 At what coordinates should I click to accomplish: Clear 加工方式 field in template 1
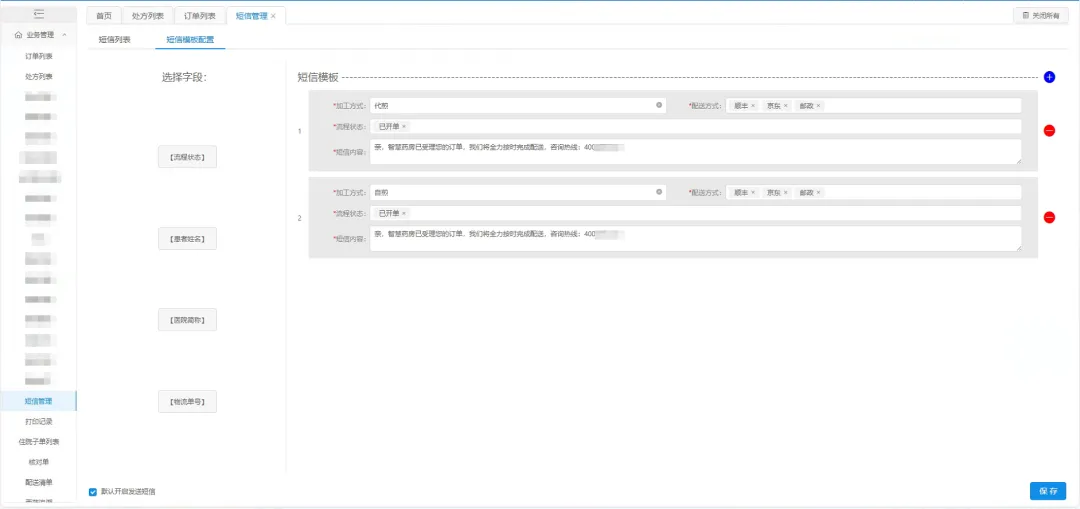659,105
